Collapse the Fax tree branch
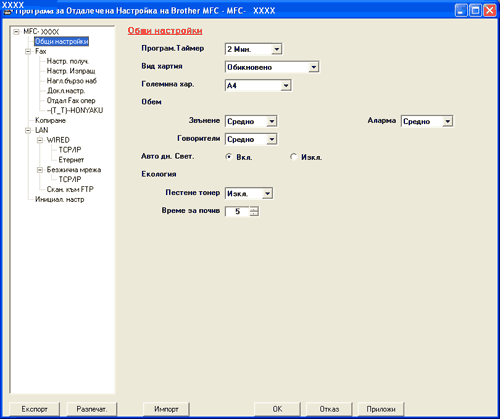 pyautogui.click(x=28, y=51)
